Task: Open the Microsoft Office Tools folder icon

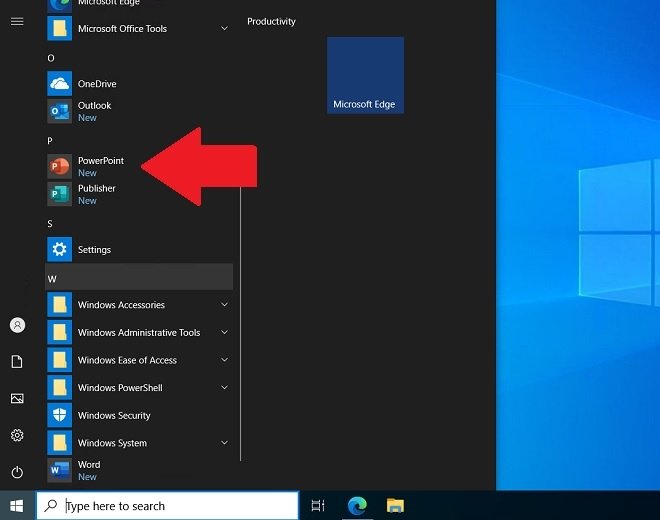Action: point(59,28)
